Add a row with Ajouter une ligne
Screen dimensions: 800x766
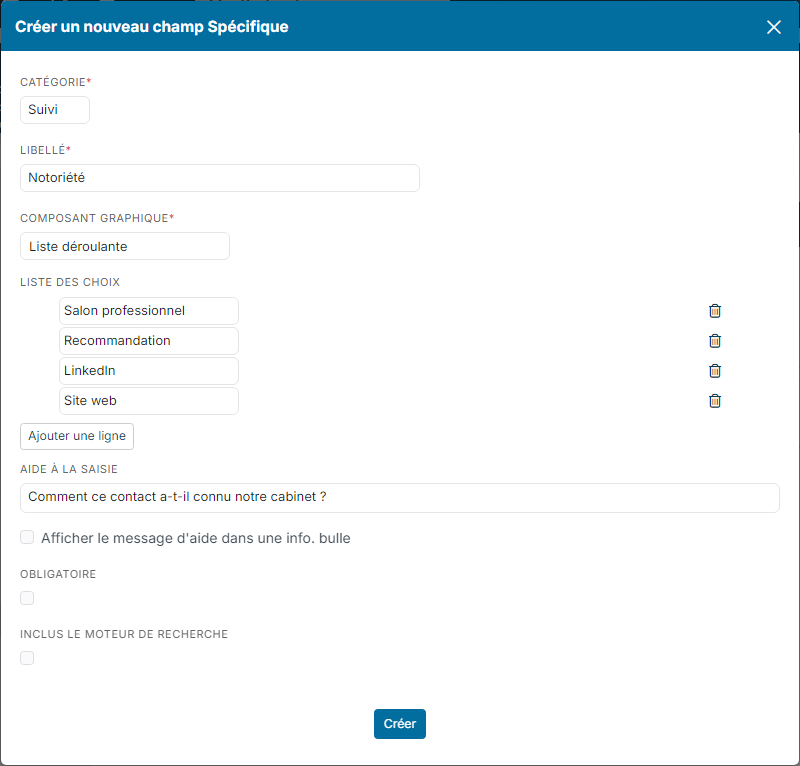[x=77, y=436]
